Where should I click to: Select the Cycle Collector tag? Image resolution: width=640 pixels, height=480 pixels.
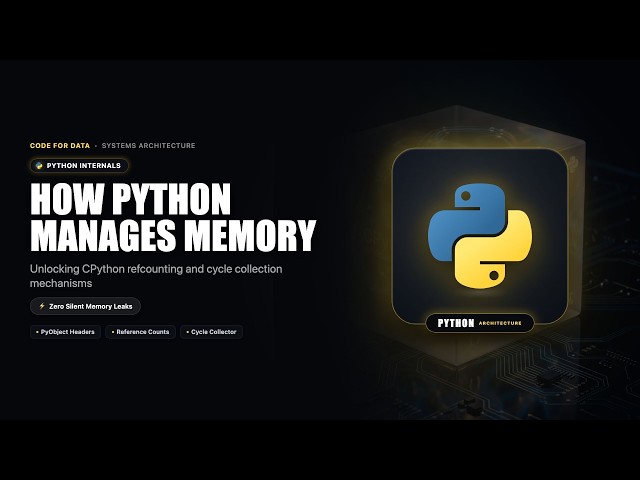[211, 332]
